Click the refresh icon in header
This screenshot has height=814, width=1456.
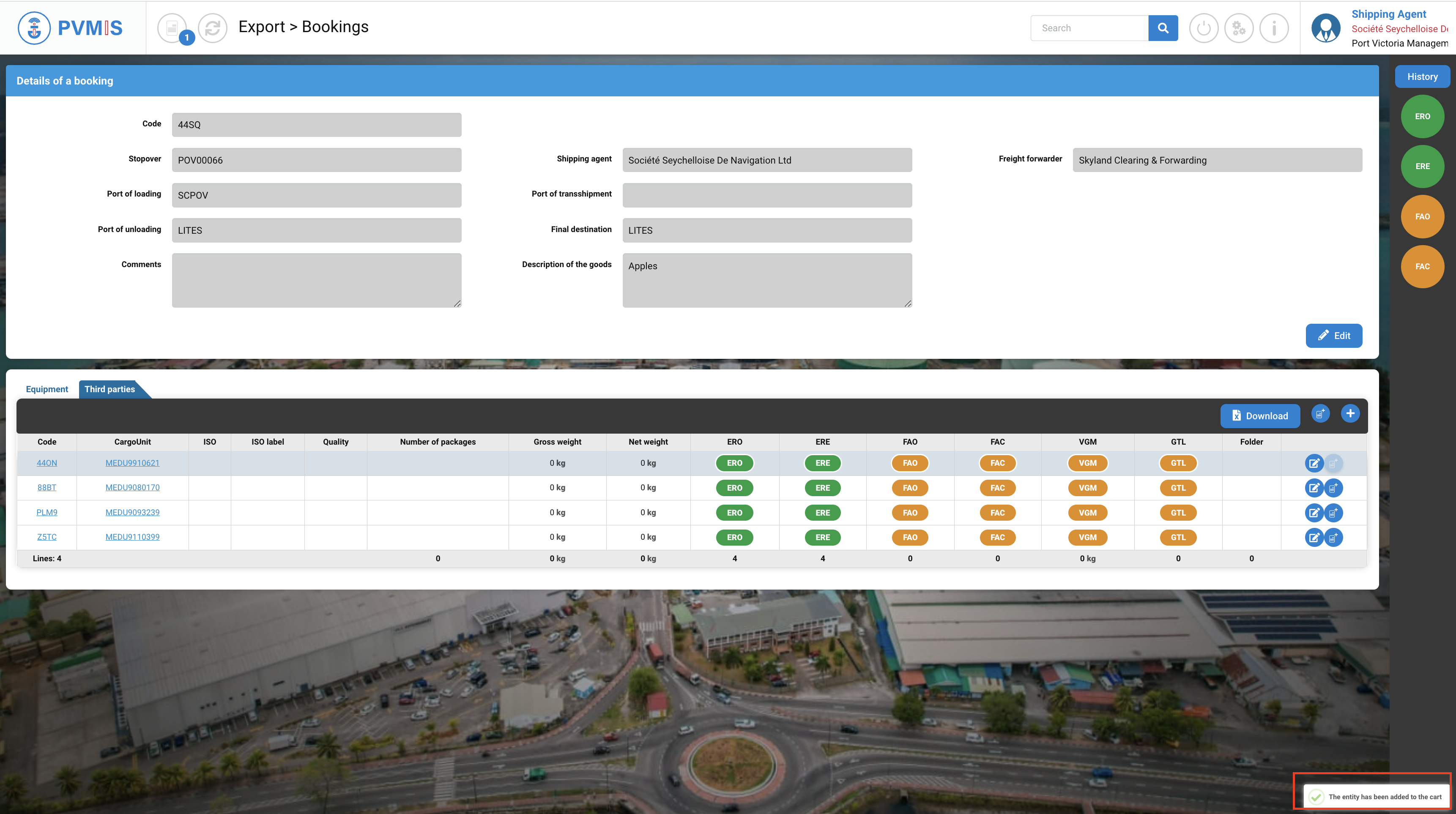pyautogui.click(x=213, y=27)
